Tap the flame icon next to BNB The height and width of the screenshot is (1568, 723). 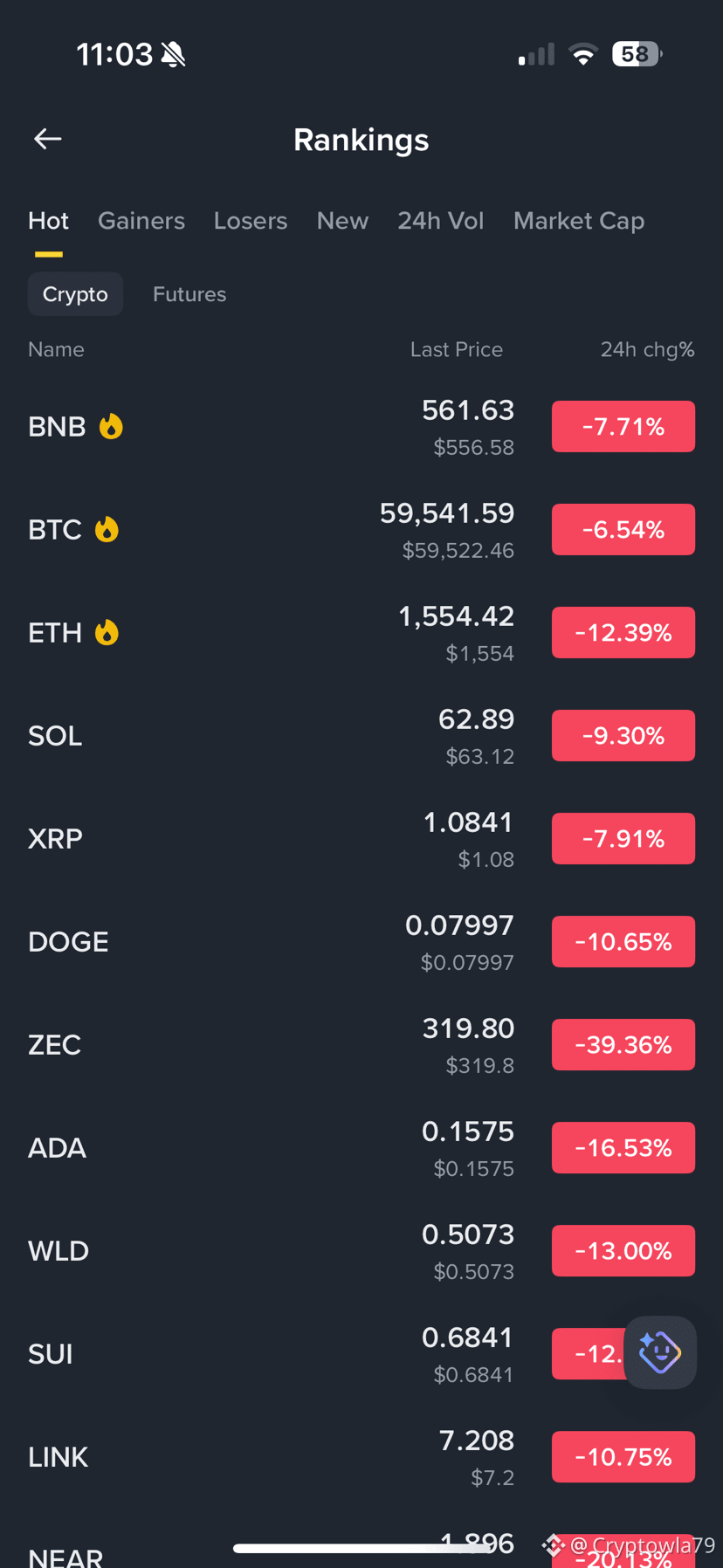pyautogui.click(x=111, y=426)
